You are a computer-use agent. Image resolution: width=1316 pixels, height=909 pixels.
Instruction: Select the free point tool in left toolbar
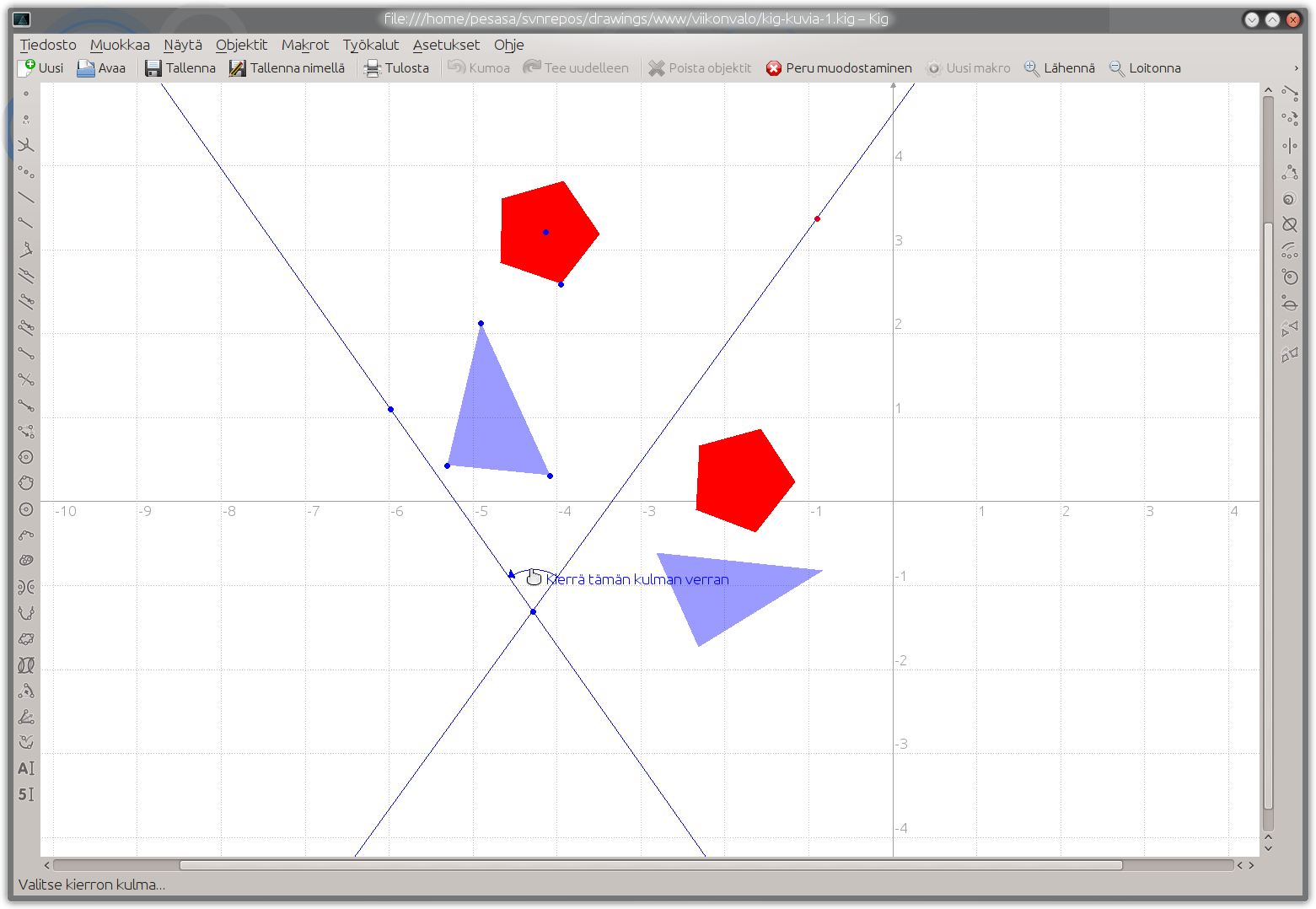point(26,94)
